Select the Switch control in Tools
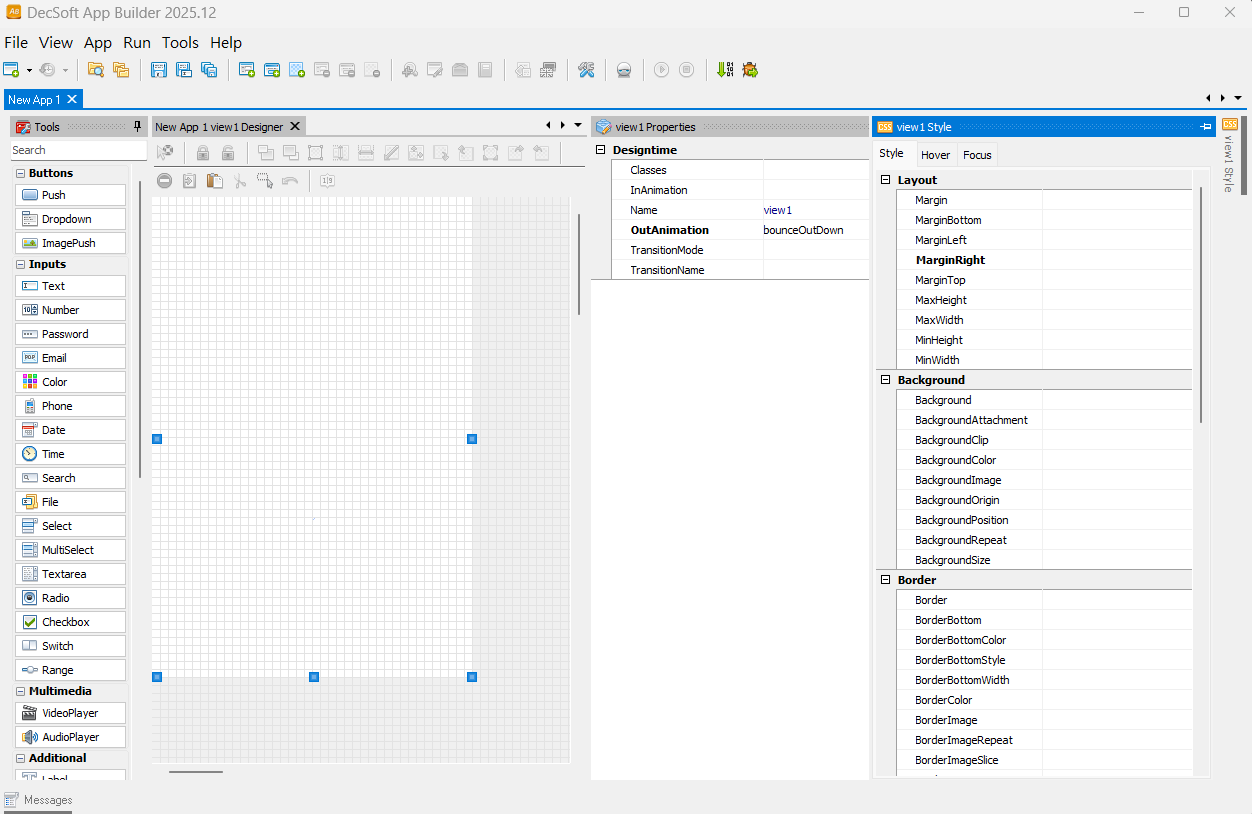Image resolution: width=1252 pixels, height=814 pixels. point(71,646)
